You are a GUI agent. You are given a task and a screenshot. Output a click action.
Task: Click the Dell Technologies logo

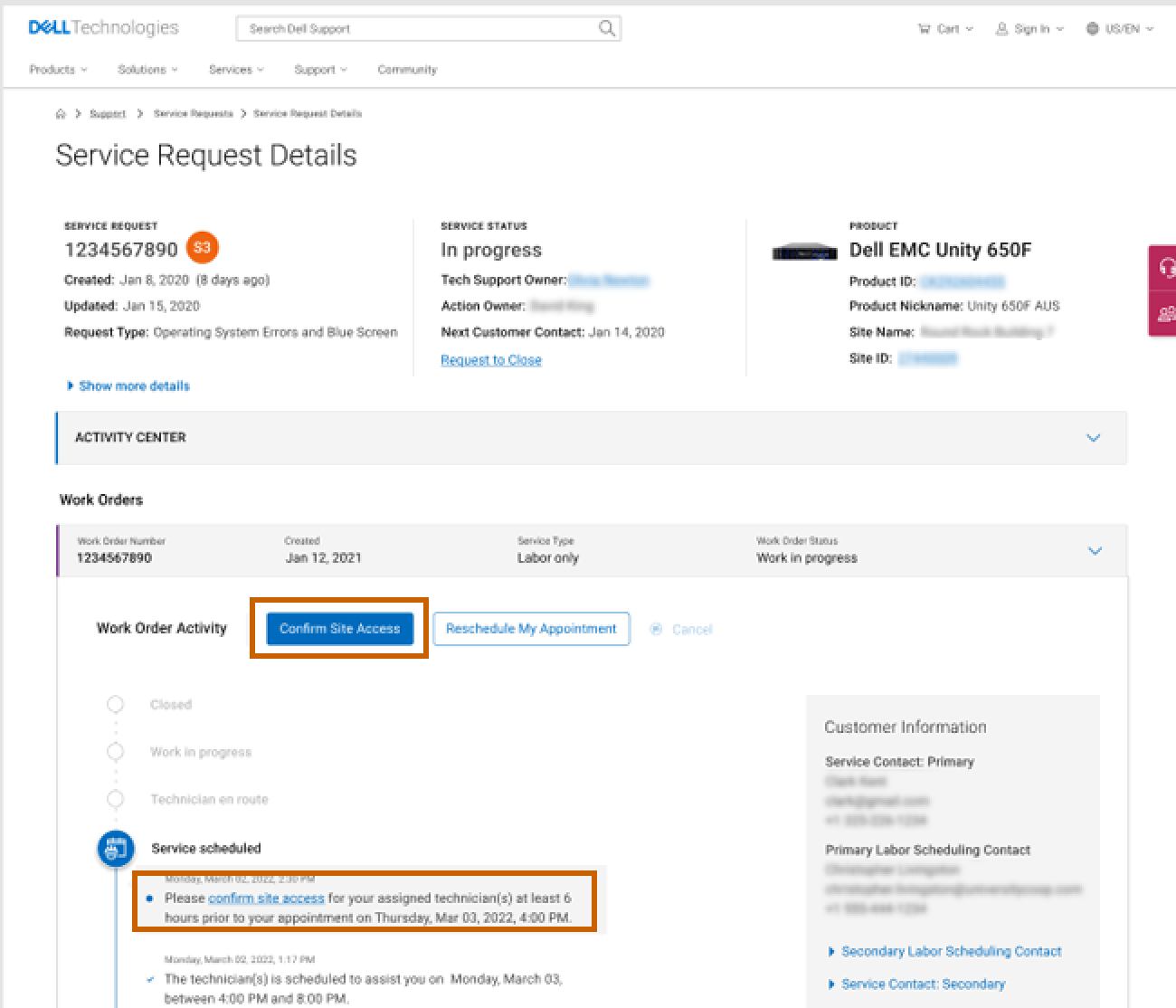coord(104,28)
